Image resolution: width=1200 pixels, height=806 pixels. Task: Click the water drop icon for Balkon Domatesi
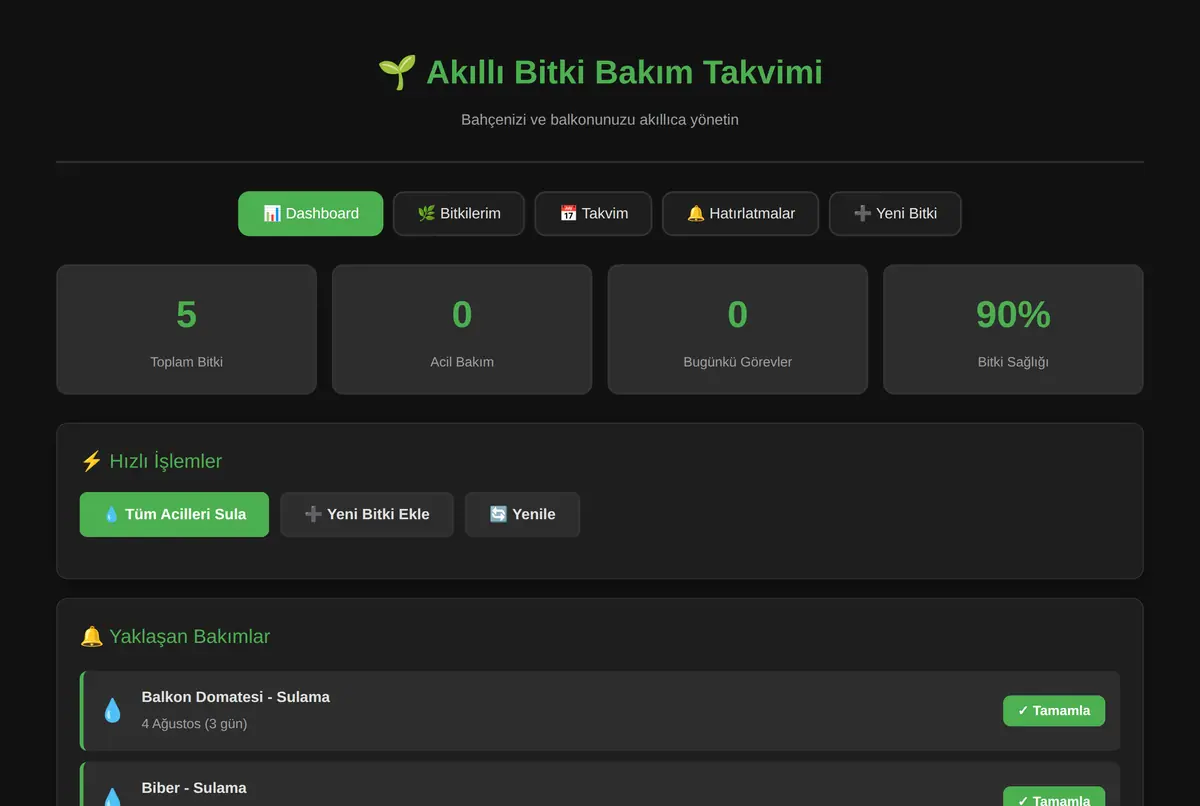[112, 710]
